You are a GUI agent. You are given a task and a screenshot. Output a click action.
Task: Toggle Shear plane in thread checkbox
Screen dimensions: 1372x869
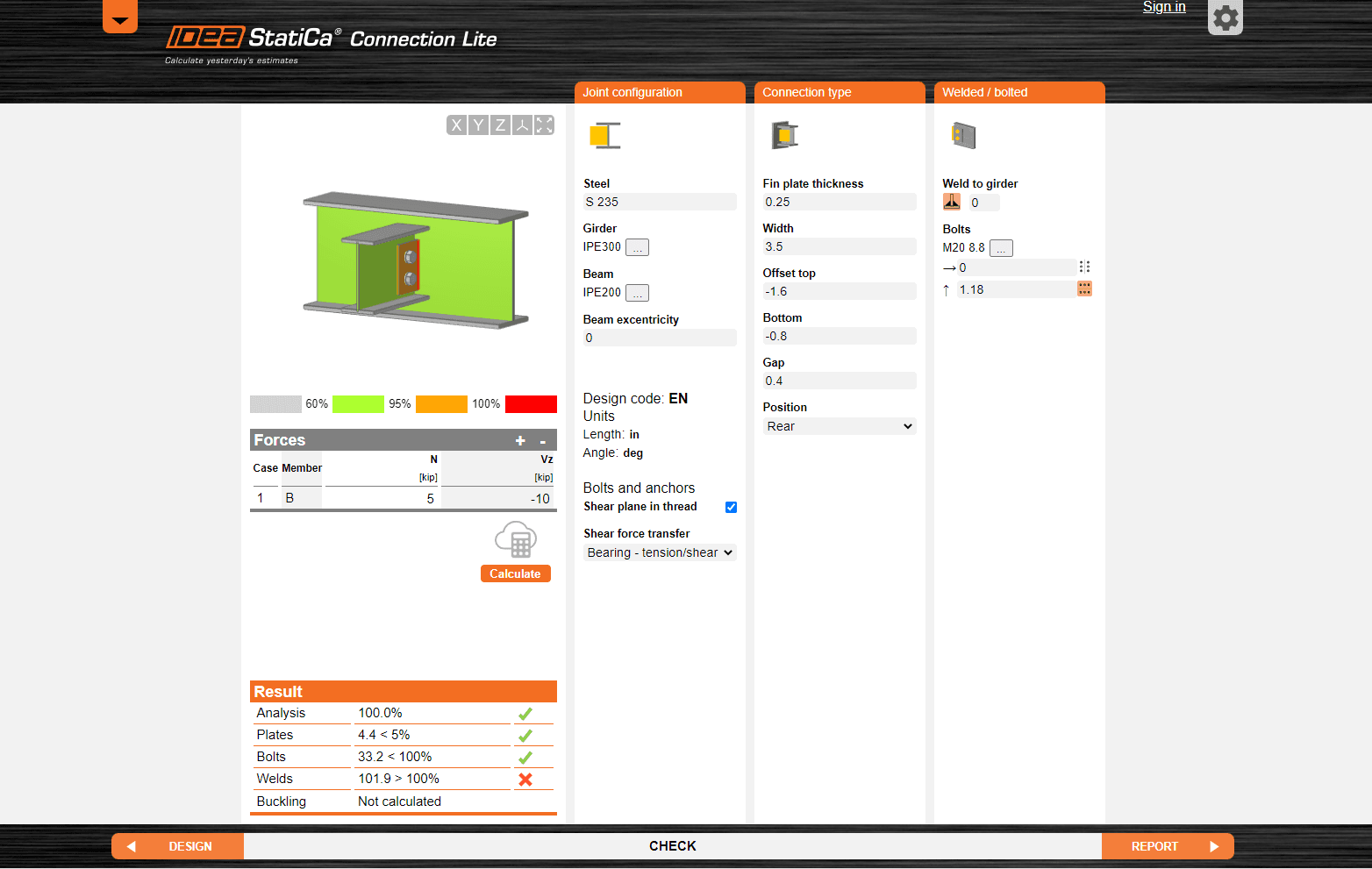click(731, 507)
